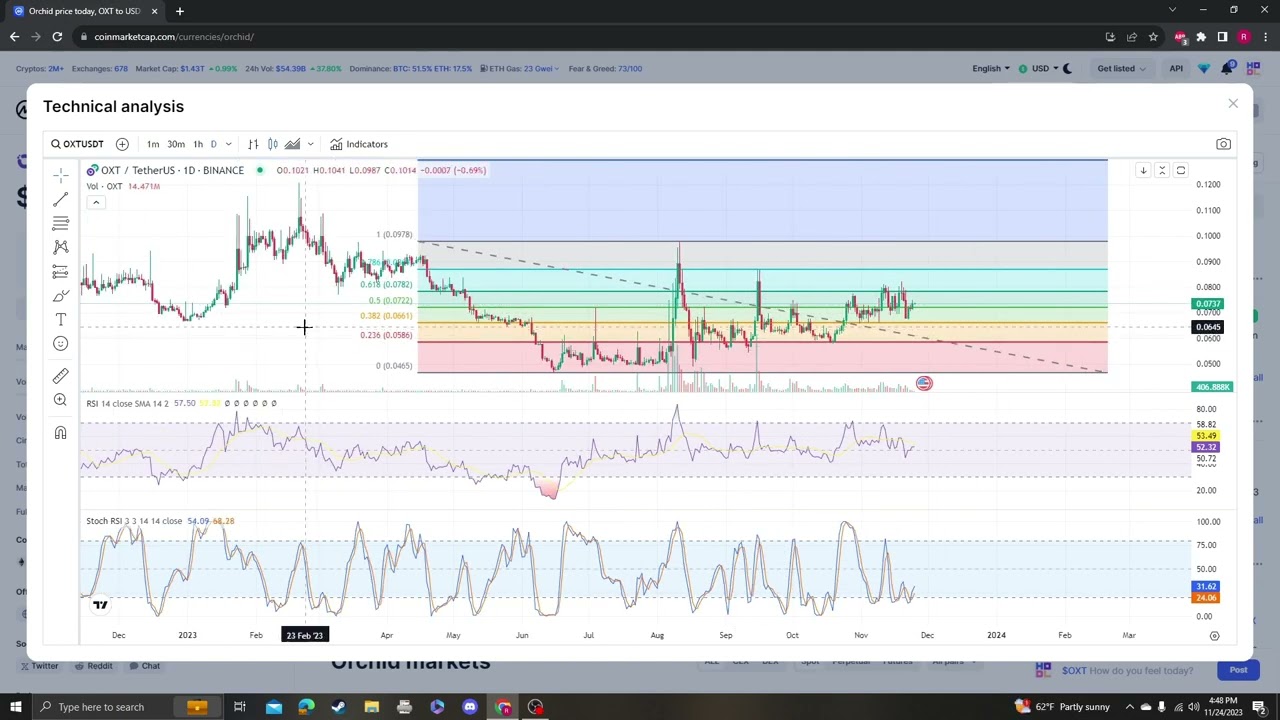Click the green 0.0737 current price label

(1208, 304)
